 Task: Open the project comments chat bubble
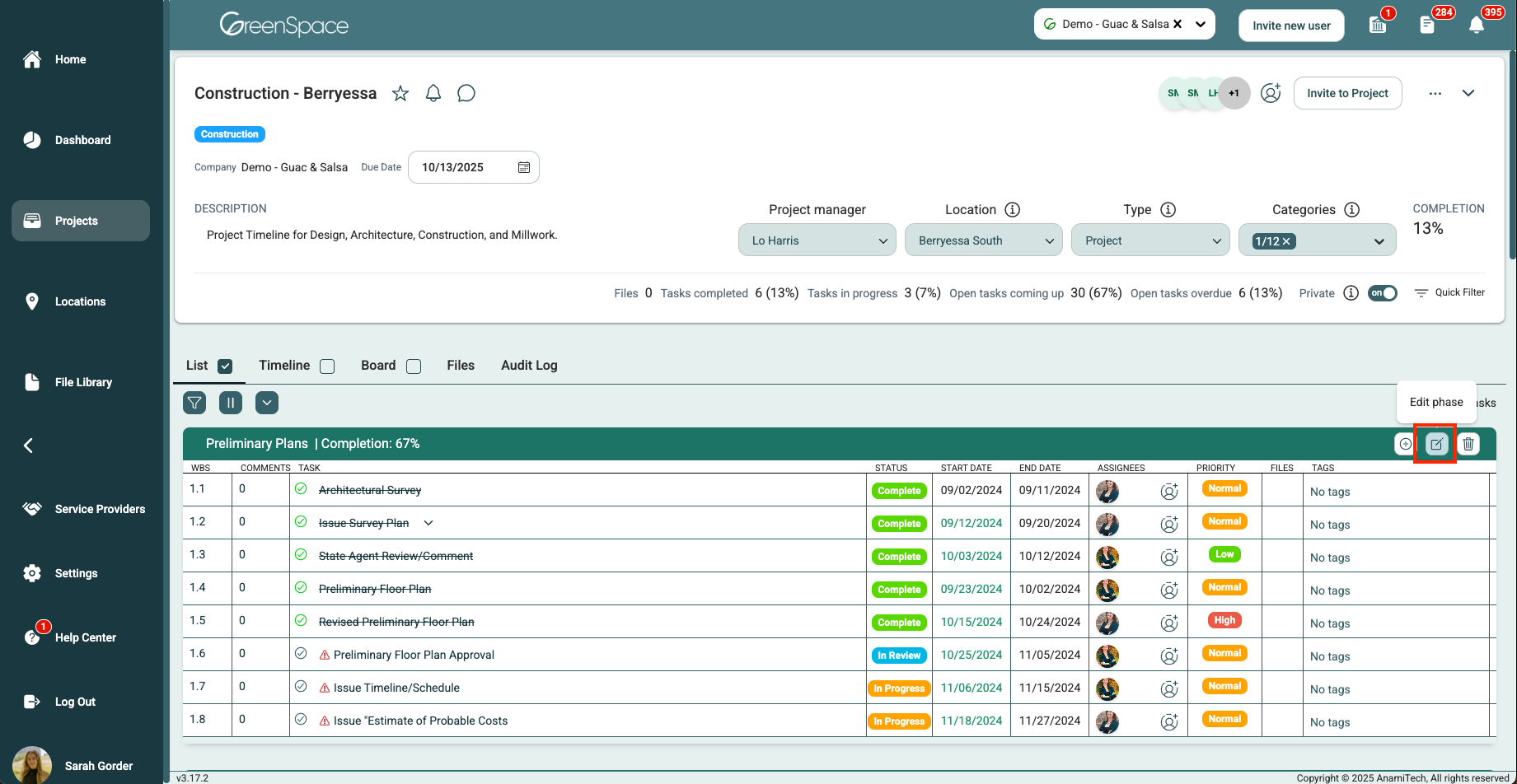[466, 93]
